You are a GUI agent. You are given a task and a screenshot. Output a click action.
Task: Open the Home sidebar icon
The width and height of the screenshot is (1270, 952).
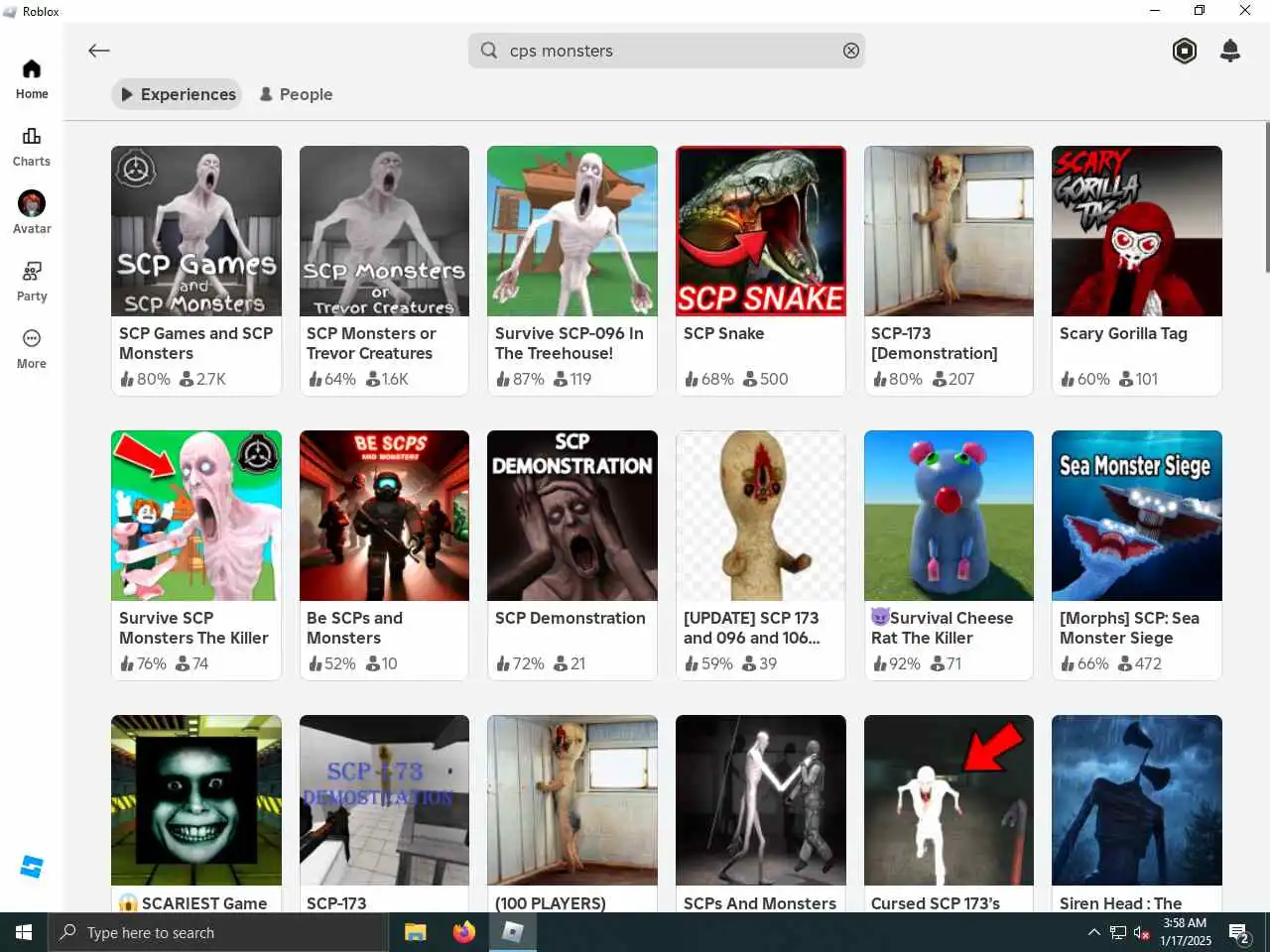tap(32, 78)
